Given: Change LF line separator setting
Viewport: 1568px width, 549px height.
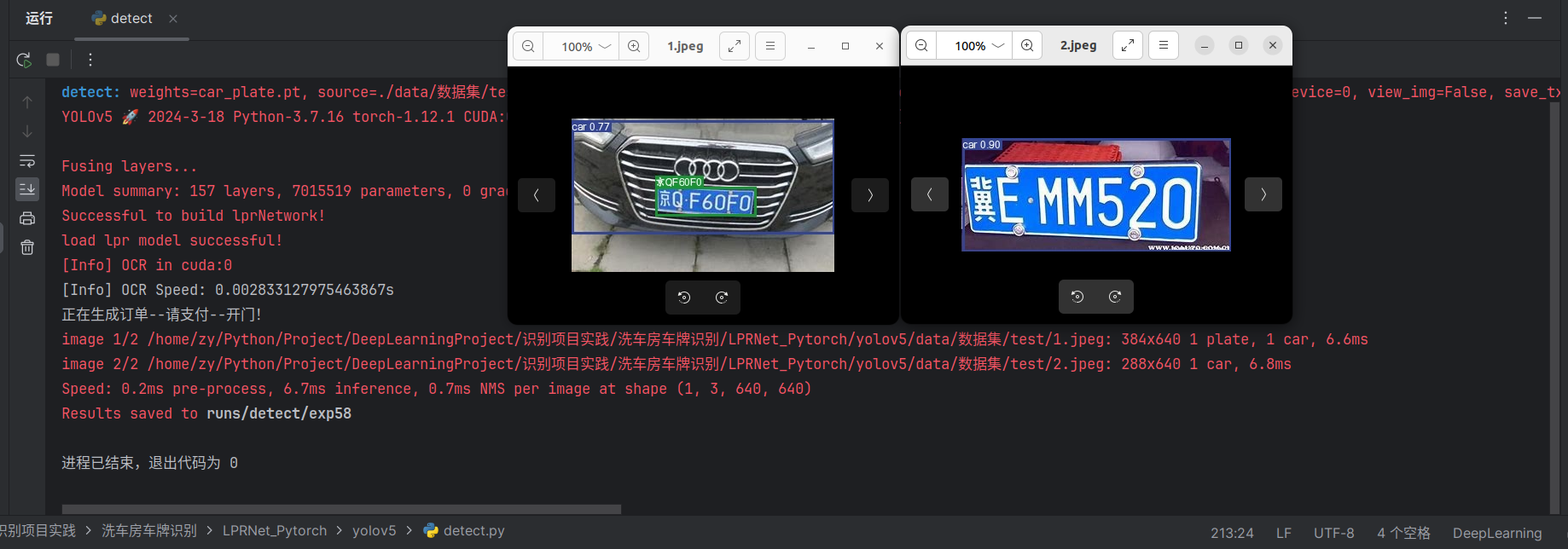Looking at the screenshot, I should click(x=1284, y=533).
